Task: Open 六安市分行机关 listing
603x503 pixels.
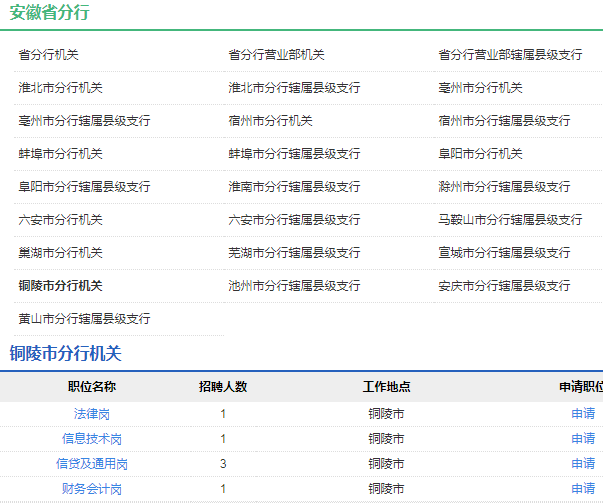Action: (60, 220)
